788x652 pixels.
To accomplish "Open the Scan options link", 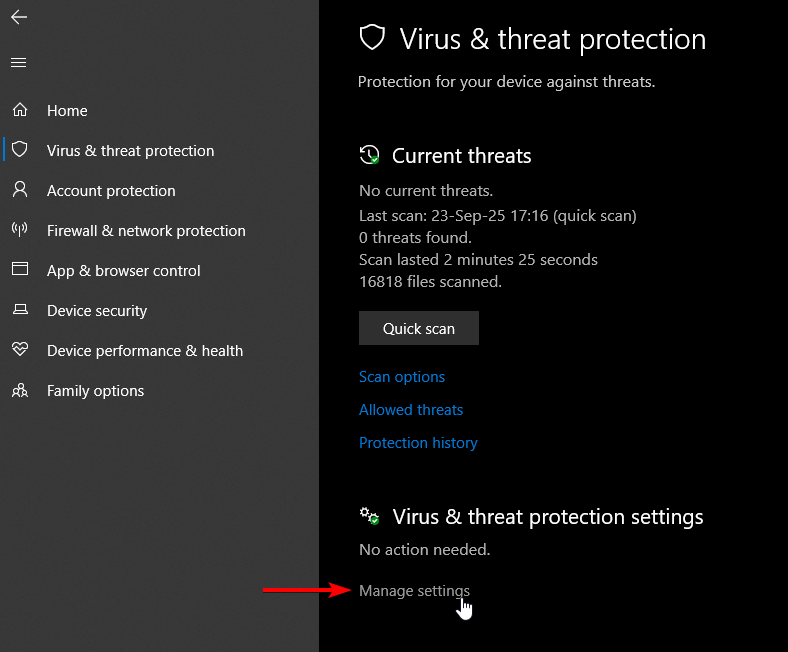I will pos(402,377).
